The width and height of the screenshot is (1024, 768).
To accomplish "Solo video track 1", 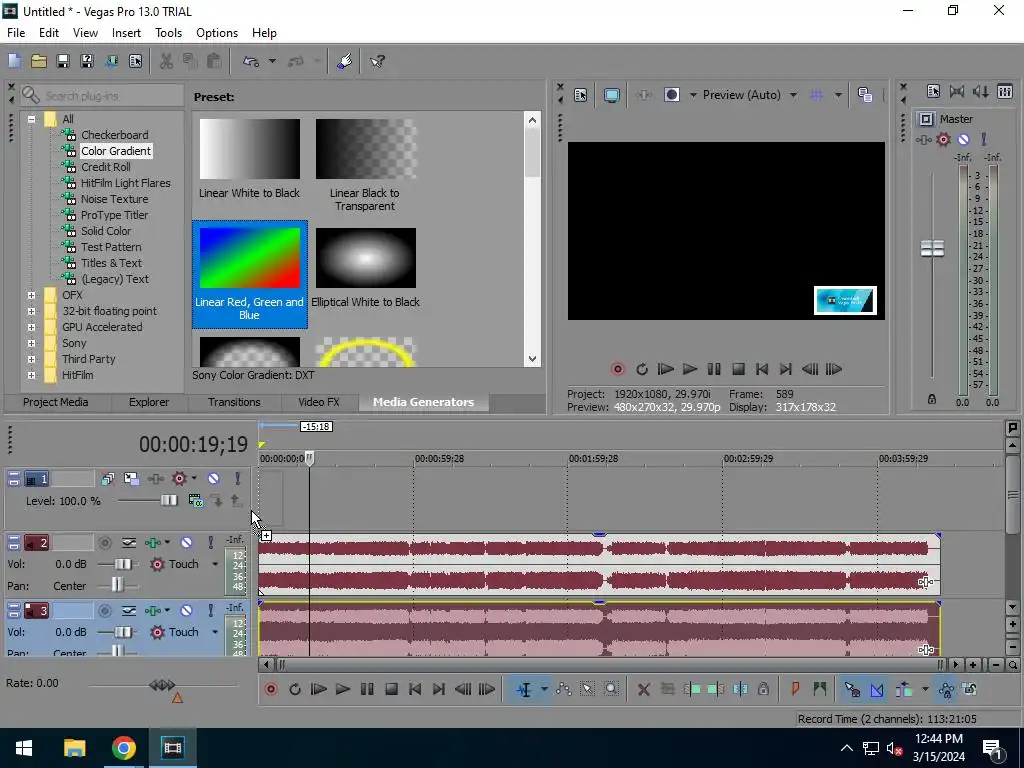I will point(238,479).
